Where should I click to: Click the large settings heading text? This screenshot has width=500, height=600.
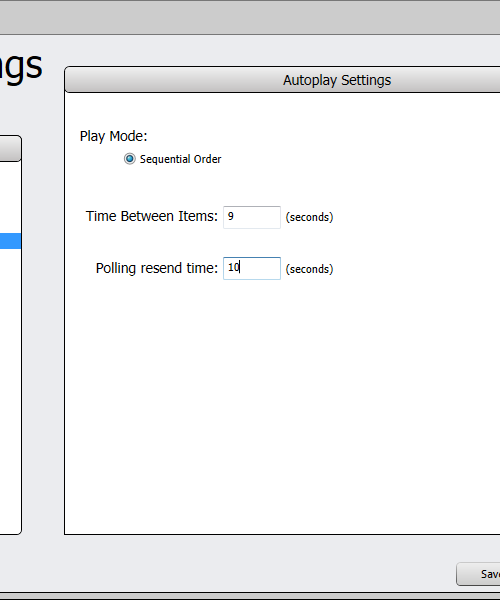click(21, 67)
